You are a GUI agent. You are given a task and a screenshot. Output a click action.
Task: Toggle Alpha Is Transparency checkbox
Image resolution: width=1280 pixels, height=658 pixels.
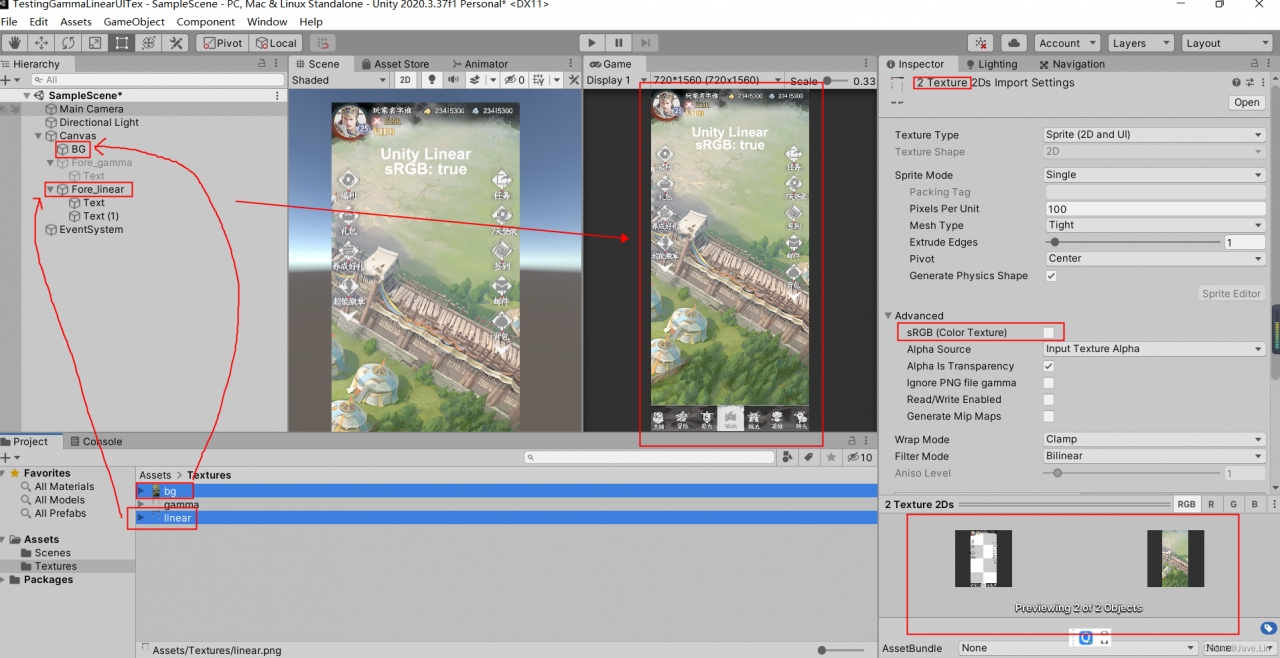coord(1049,366)
